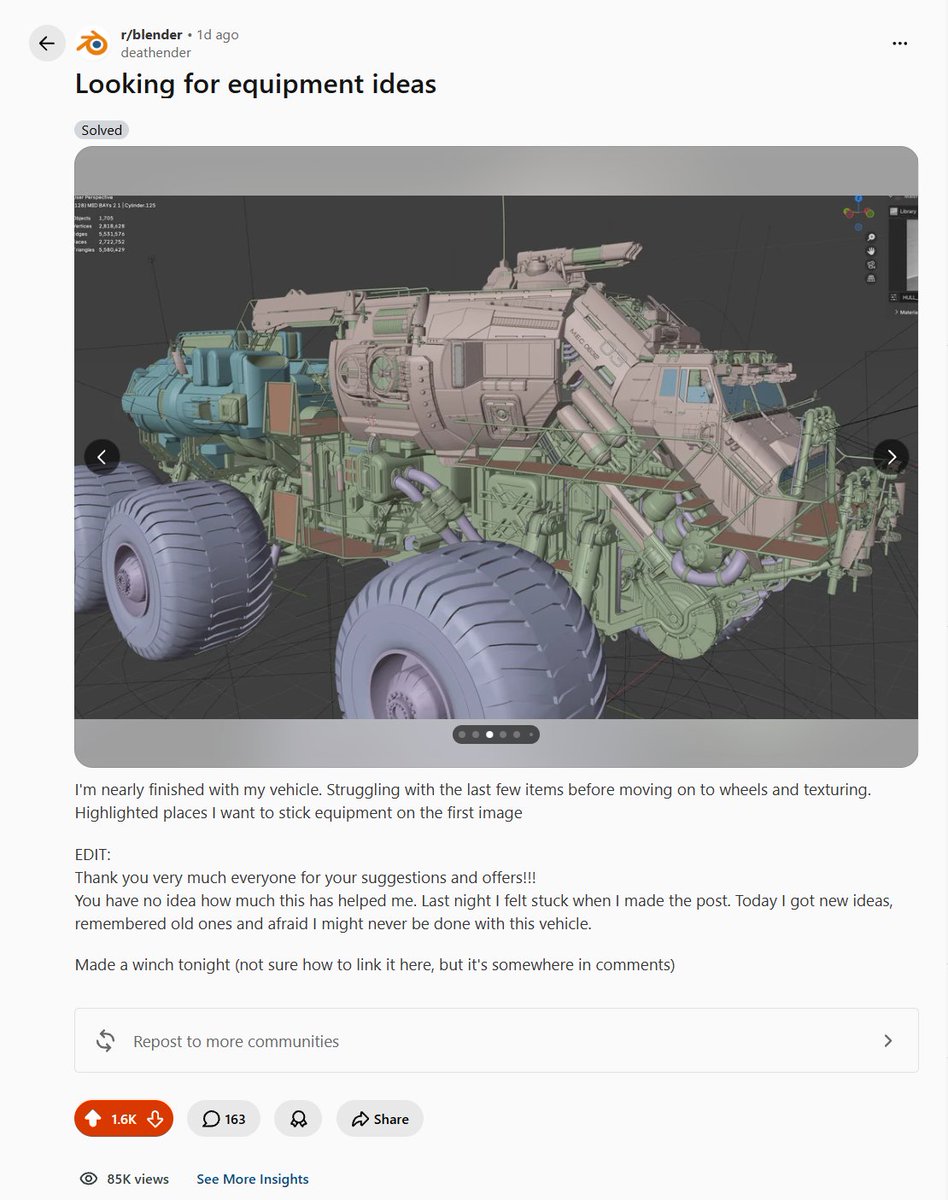
Task: Open the 163 comments
Action: tap(224, 1119)
